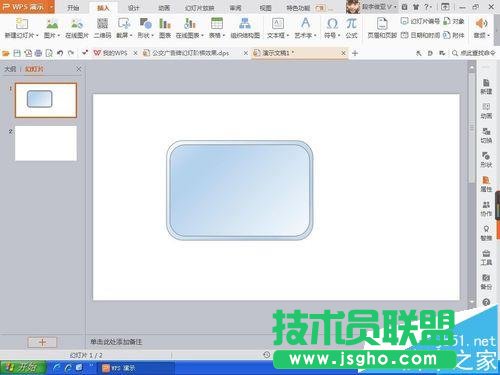Screen dimensions: 500x375
Task: Expand the WPS 演示 application menu arrow
Action: 51,7
